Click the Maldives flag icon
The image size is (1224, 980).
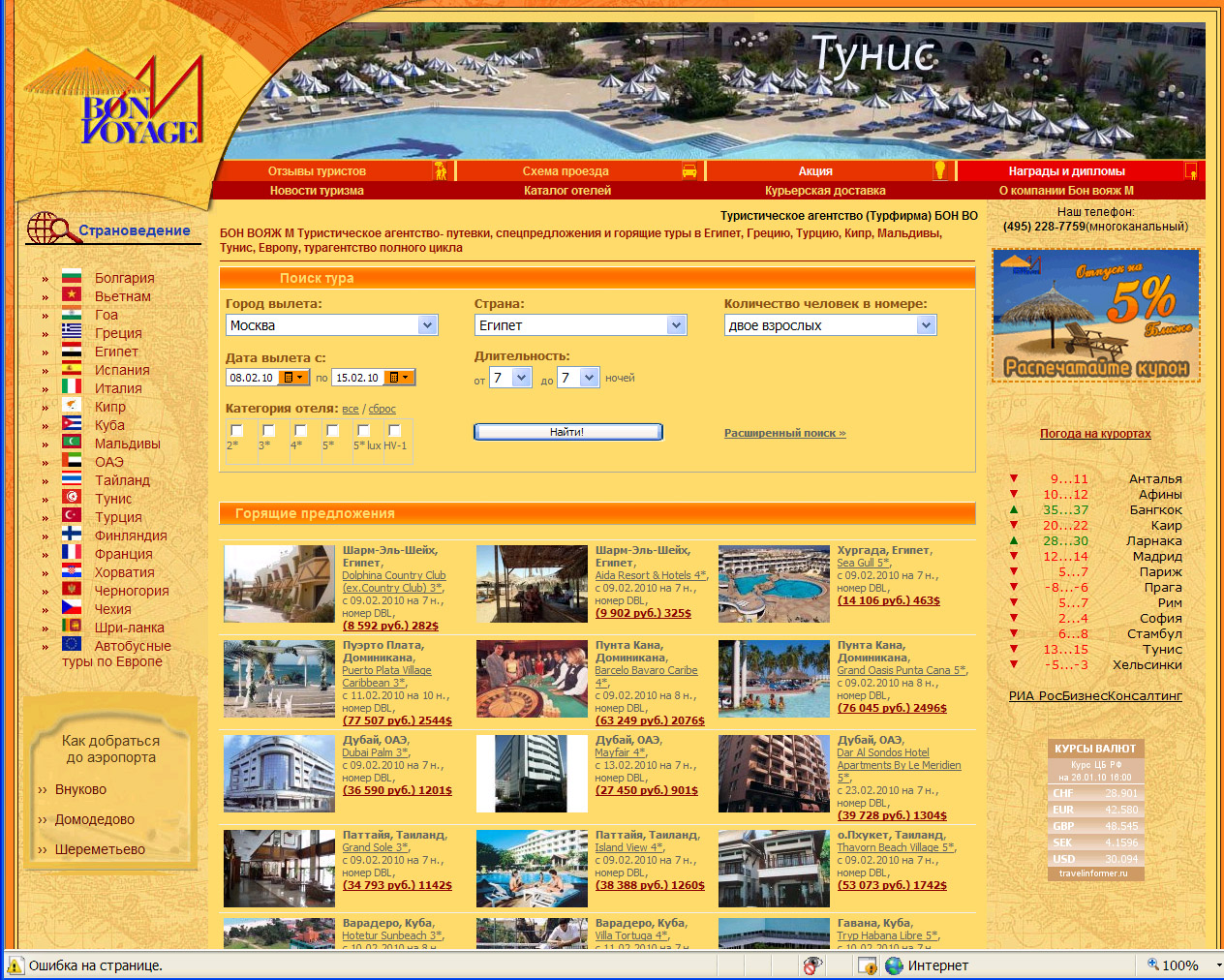72,444
